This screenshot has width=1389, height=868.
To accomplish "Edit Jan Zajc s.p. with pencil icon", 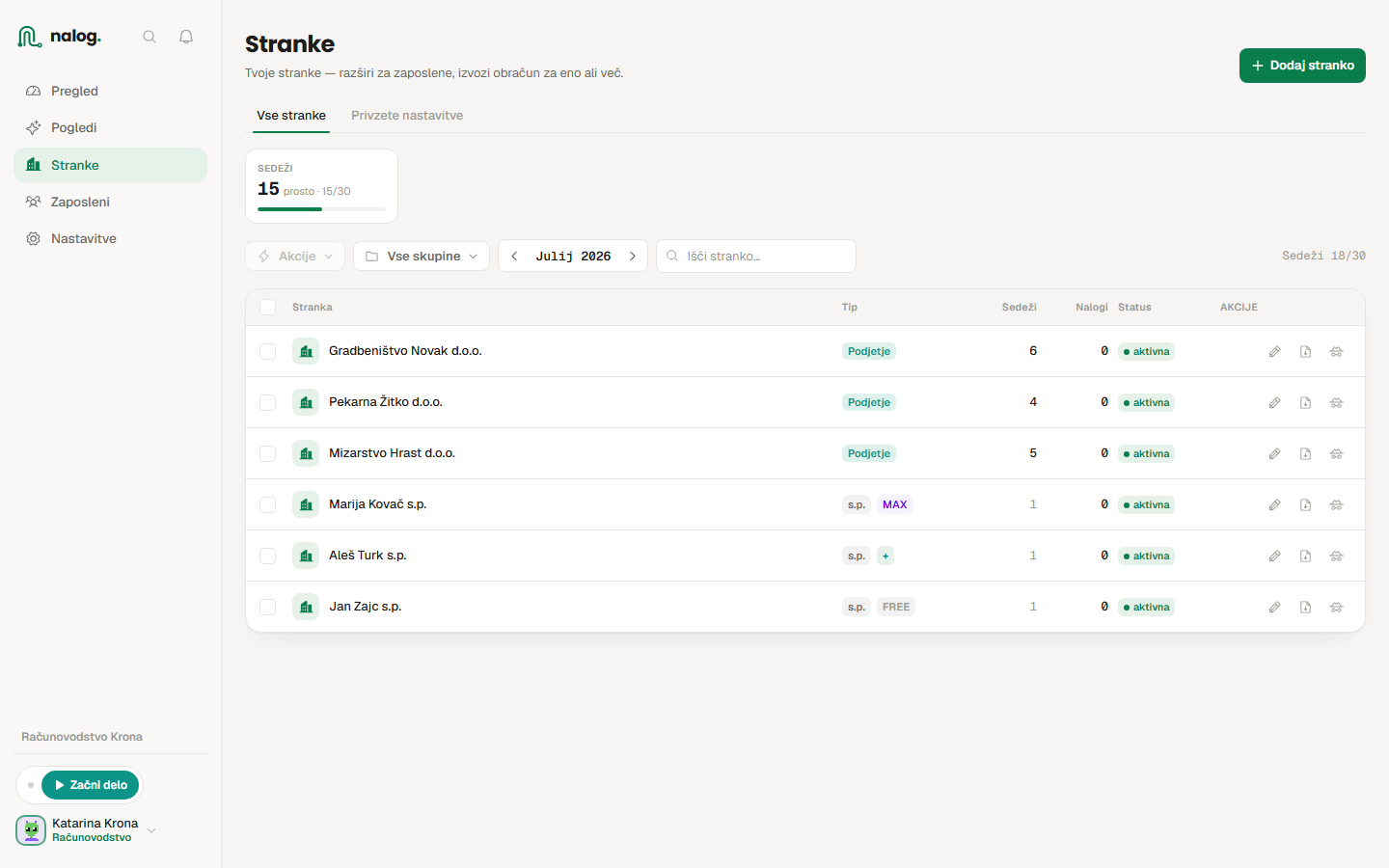I will coord(1274,608).
